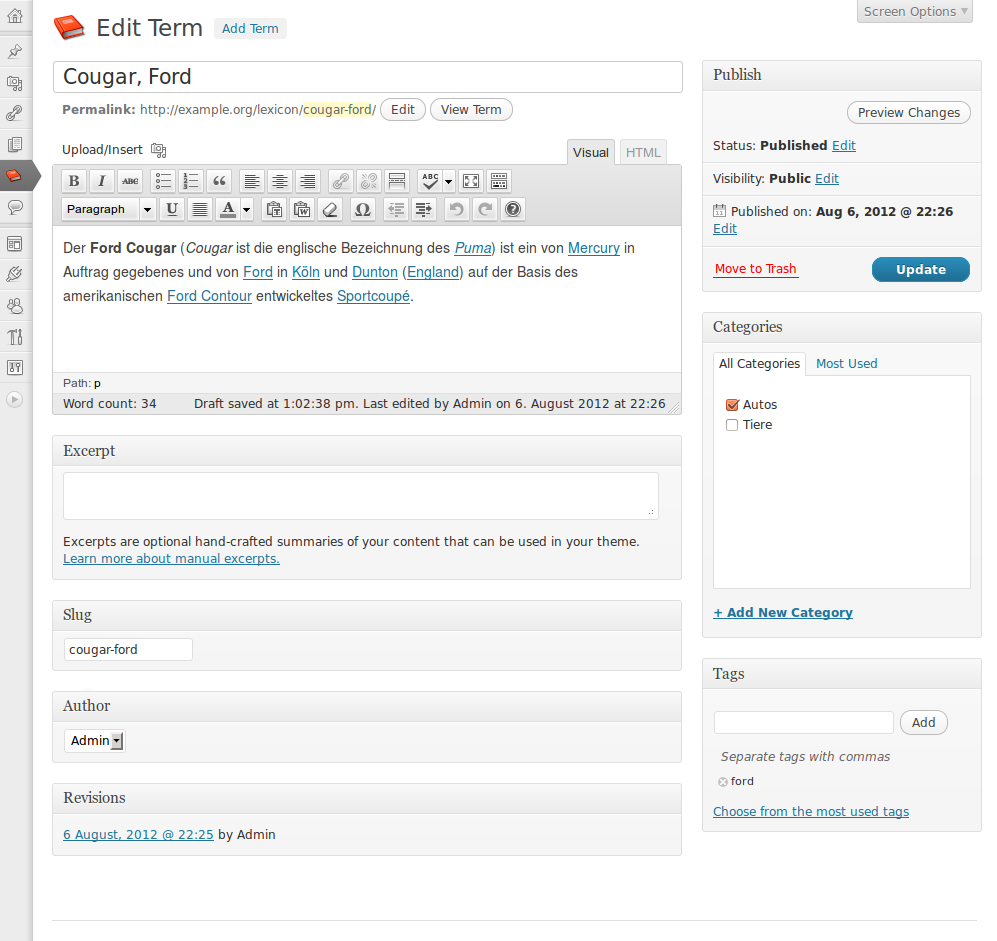The height and width of the screenshot is (941, 997).
Task: Open the Add Media upload icon
Action: pyautogui.click(x=158, y=150)
